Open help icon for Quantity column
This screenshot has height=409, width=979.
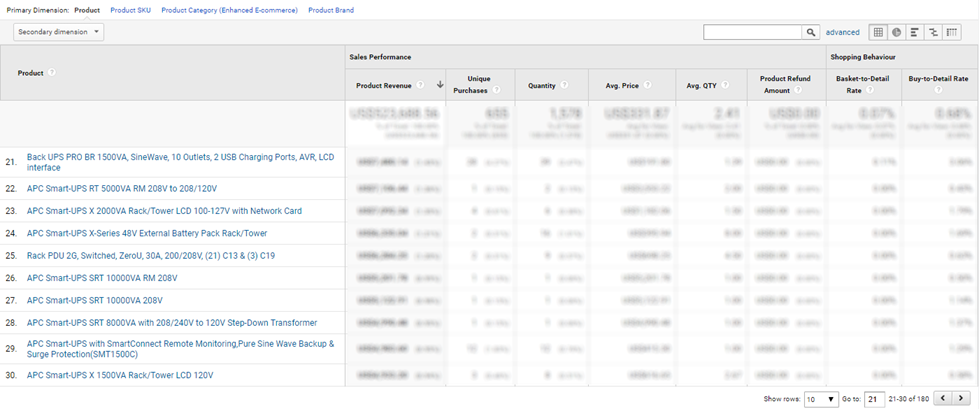(x=564, y=86)
